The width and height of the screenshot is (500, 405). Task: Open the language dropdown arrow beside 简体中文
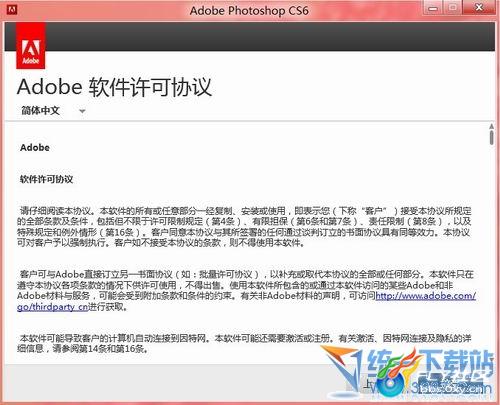coord(82,111)
